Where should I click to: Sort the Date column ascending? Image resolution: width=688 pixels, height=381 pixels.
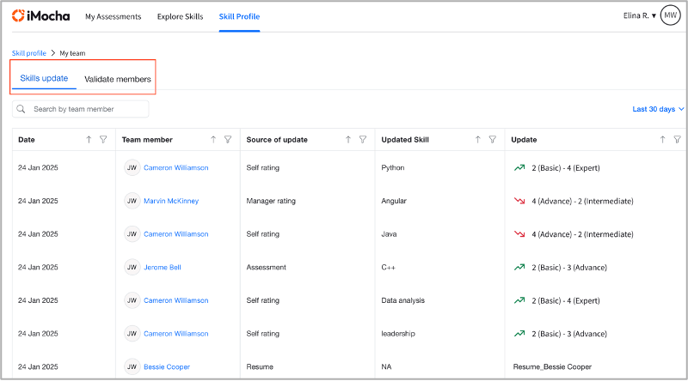pos(89,140)
